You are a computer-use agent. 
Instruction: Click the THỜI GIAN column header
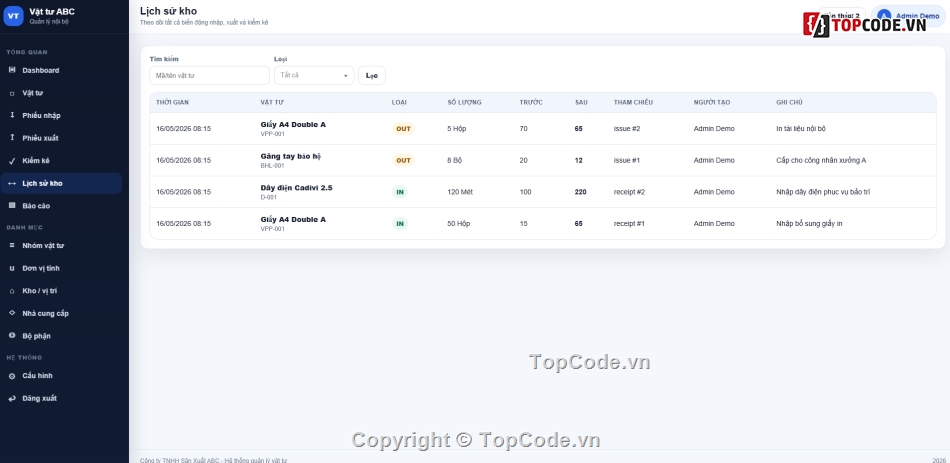pos(172,102)
